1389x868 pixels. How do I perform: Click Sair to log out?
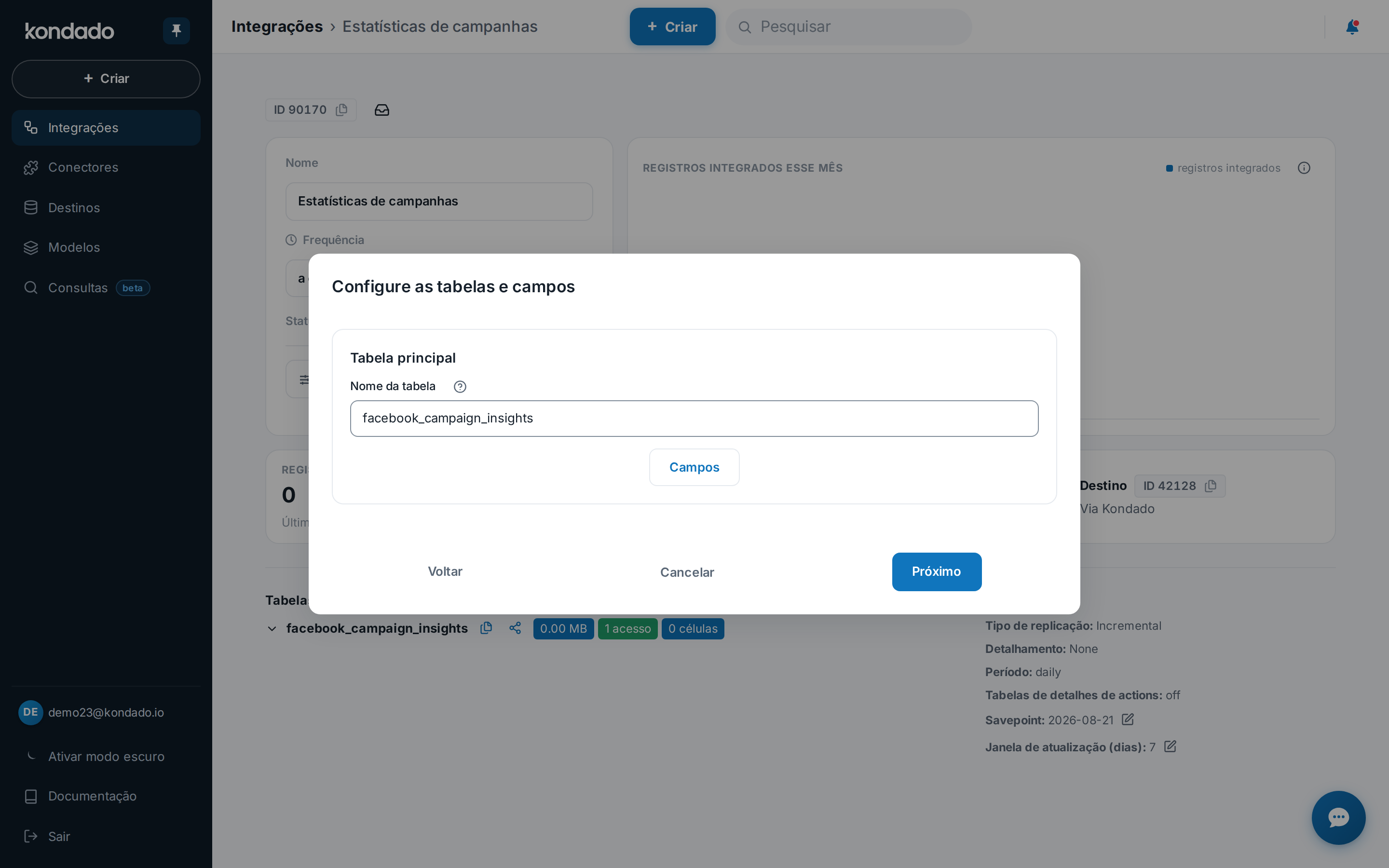point(106,837)
